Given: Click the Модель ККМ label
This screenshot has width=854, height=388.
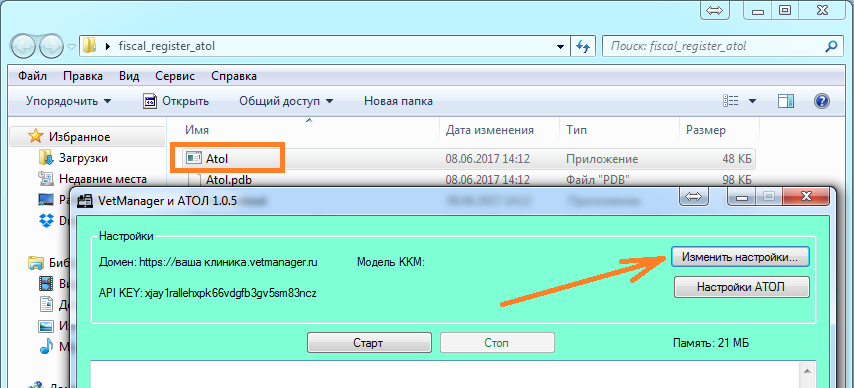Looking at the screenshot, I should pyautogui.click(x=391, y=262).
